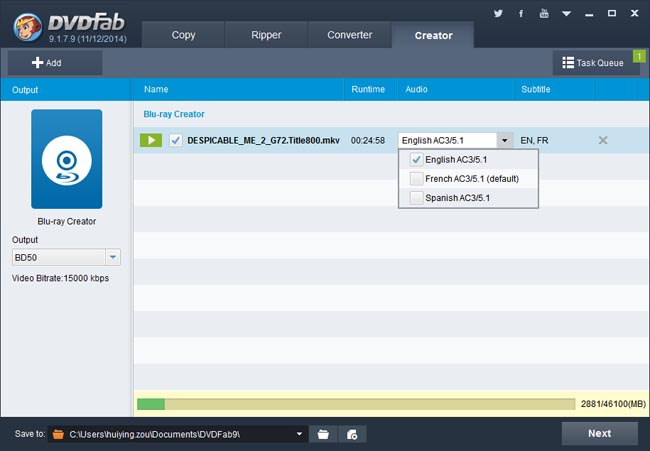Uncheck the DESPICABLE_ME_2_G72.Title800.mkv checkbox

(x=176, y=141)
